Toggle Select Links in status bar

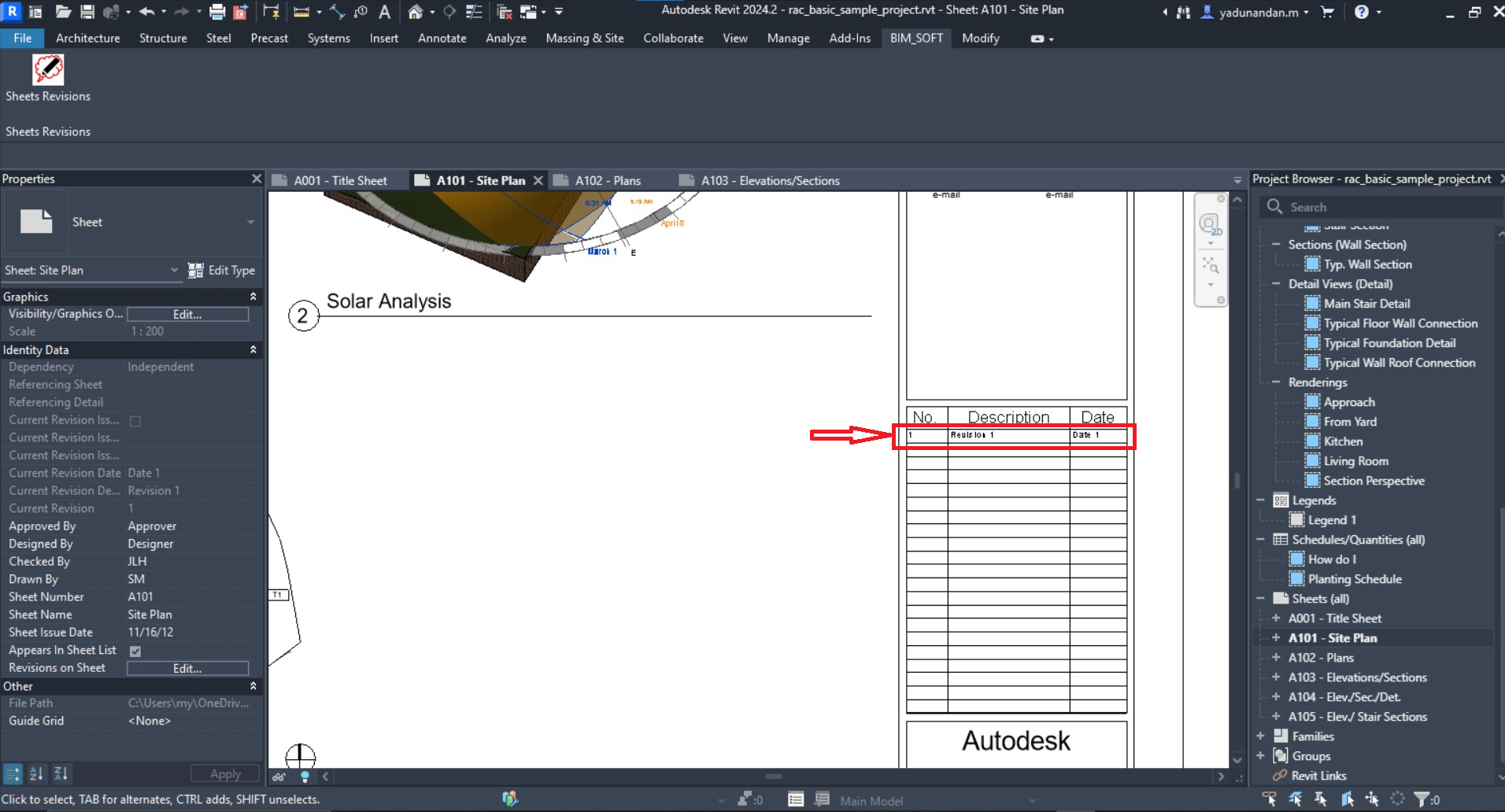[x=1269, y=799]
